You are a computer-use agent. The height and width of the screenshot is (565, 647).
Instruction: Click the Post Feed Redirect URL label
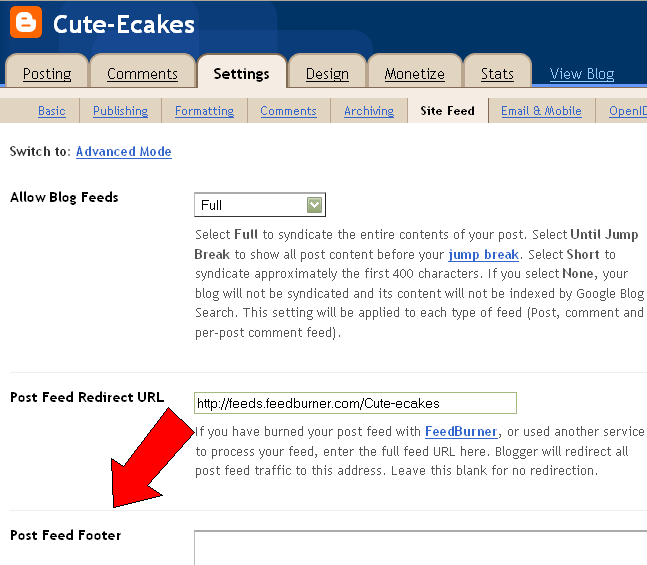(87, 397)
